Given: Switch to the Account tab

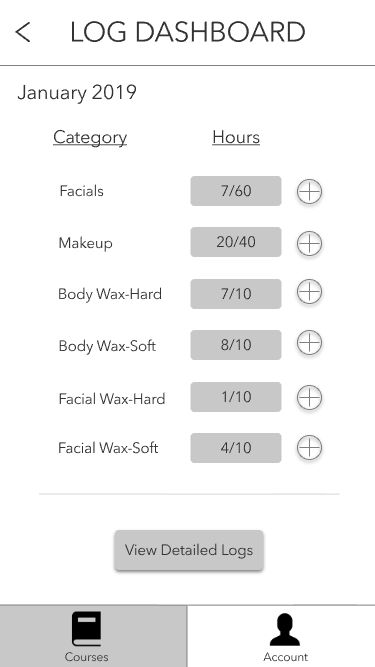Looking at the screenshot, I should 281,636.
